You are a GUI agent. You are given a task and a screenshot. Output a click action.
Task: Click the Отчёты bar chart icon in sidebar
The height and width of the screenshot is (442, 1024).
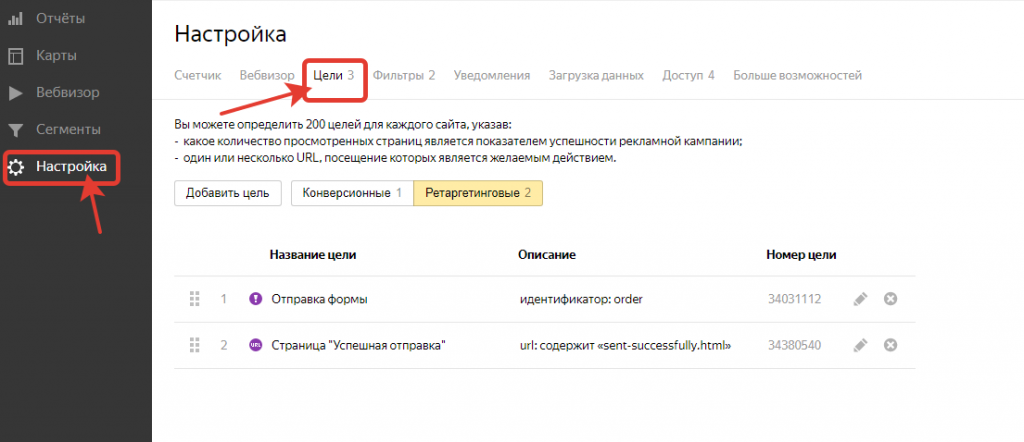16,18
